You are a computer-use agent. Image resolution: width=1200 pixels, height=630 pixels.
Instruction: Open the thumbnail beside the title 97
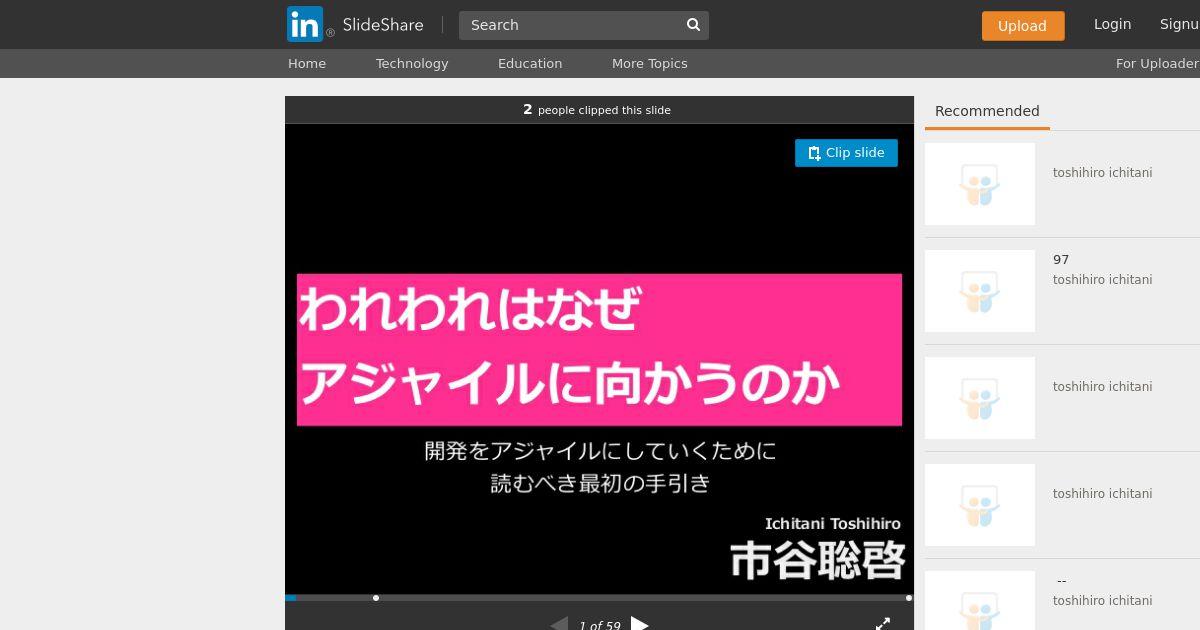coord(980,291)
